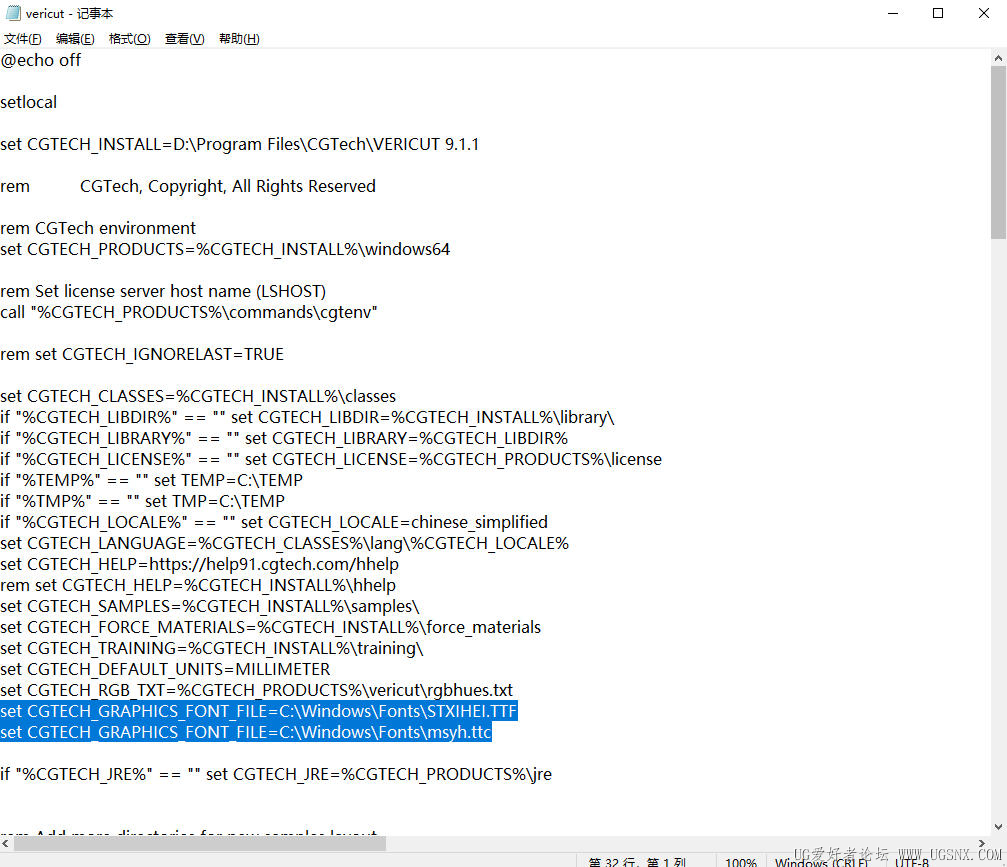This screenshot has width=1007, height=867.
Task: Open the 文件(F) menu
Action: point(22,39)
